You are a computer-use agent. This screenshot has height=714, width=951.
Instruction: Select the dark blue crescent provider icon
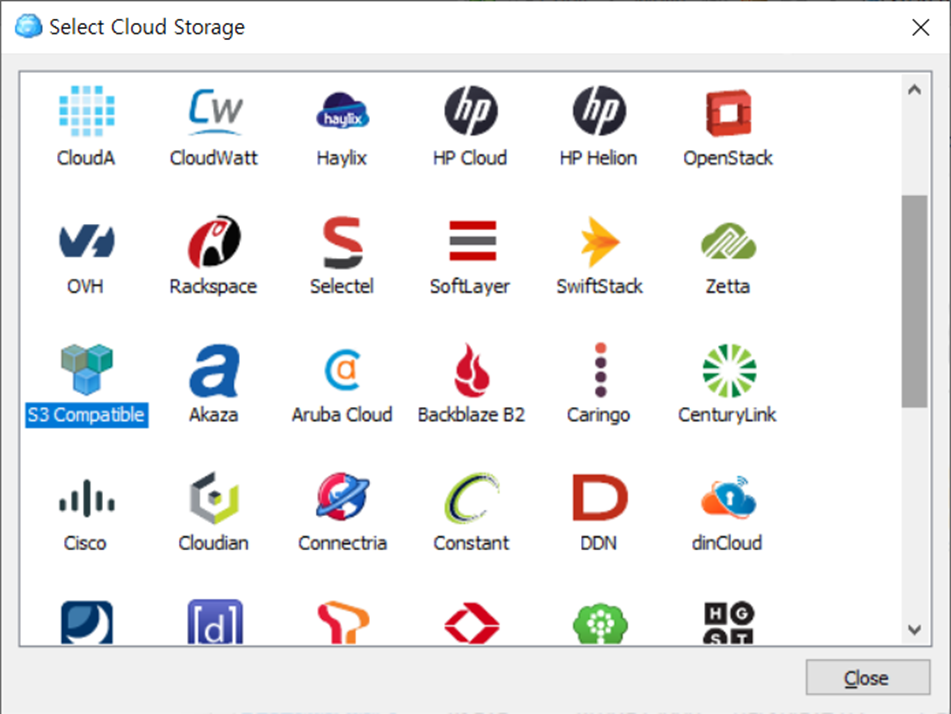[x=87, y=622]
